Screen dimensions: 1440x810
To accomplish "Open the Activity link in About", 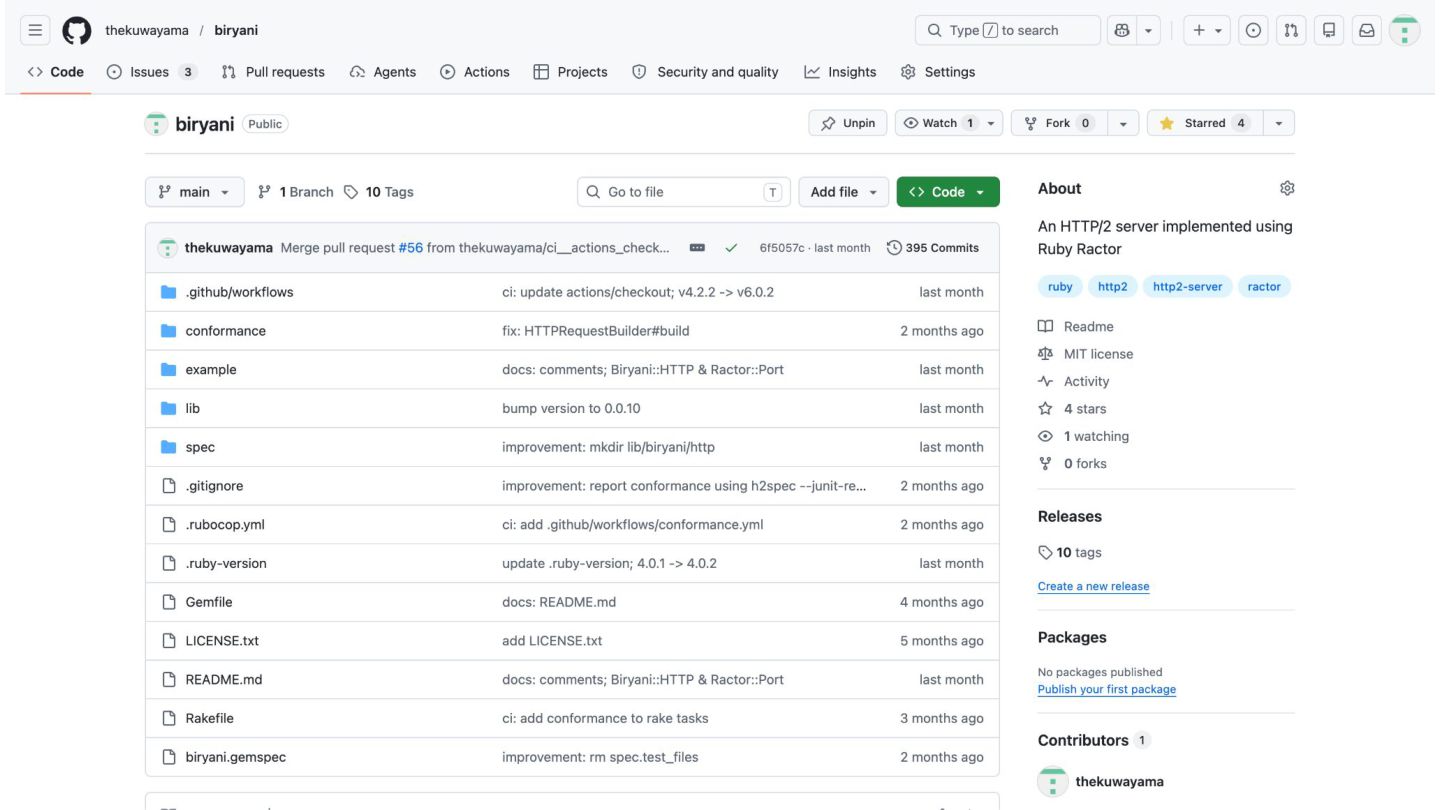I will click(x=1074, y=381).
